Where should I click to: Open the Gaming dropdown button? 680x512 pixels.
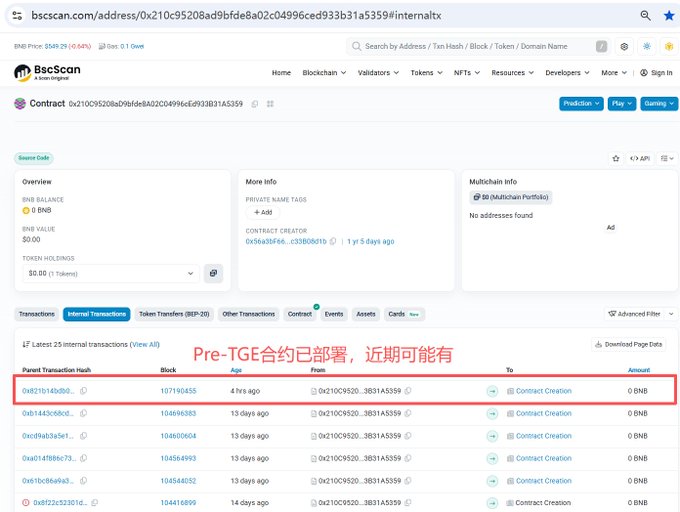(x=659, y=104)
